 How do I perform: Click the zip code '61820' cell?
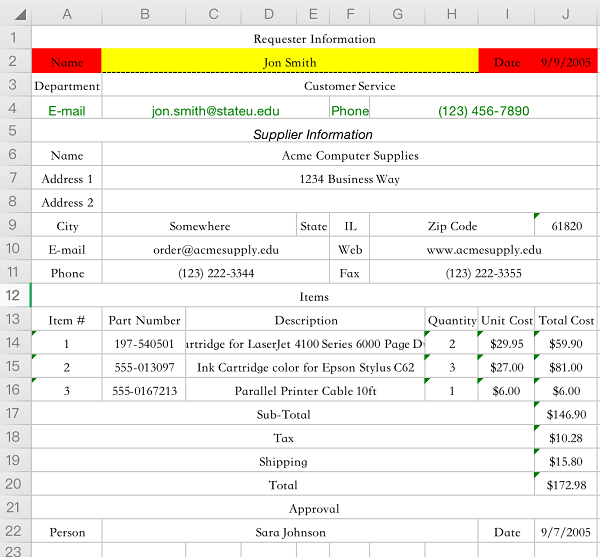[x=566, y=225]
